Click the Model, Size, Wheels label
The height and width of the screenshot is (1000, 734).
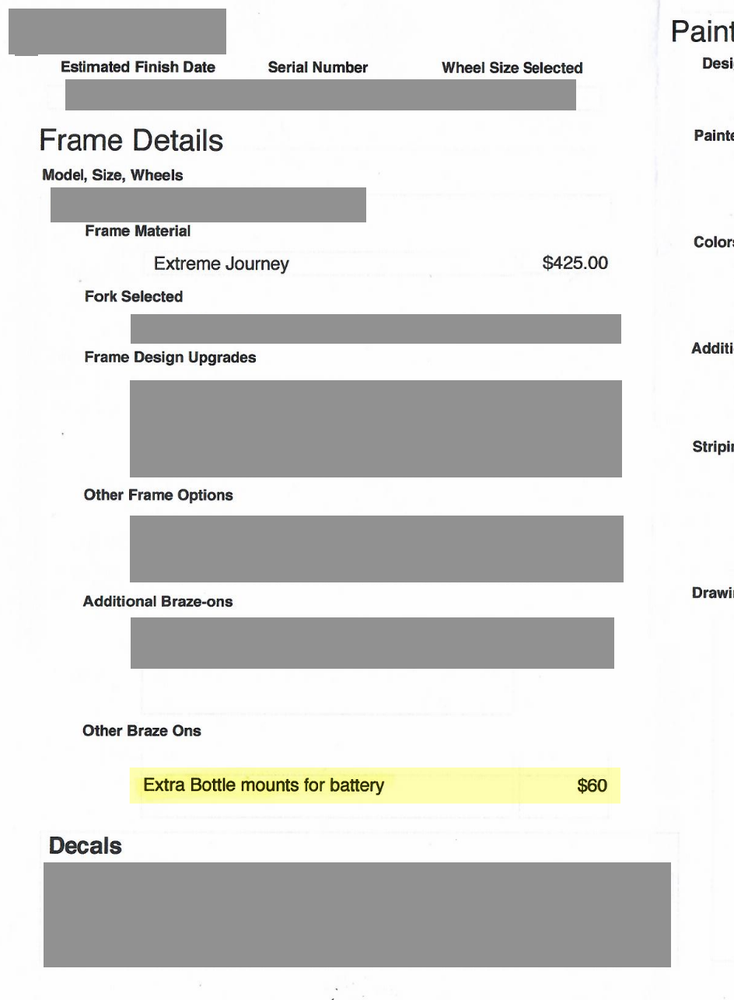113,175
